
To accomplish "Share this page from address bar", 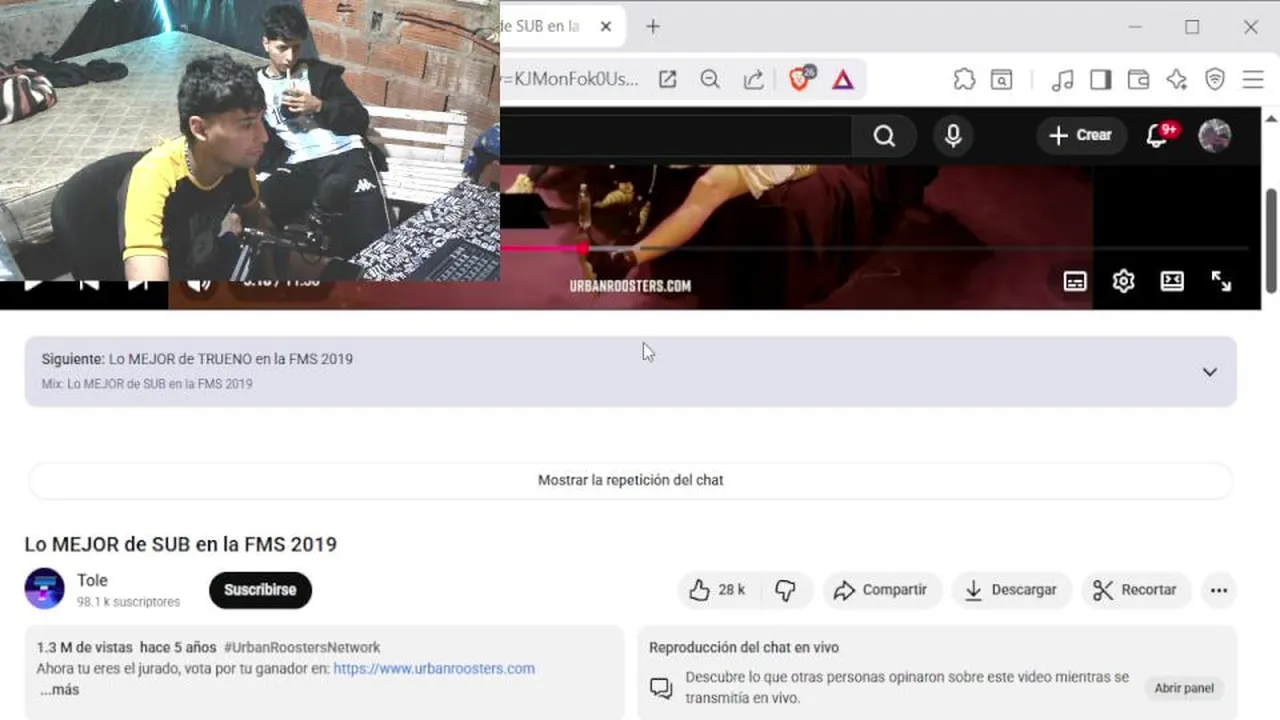I will (754, 79).
